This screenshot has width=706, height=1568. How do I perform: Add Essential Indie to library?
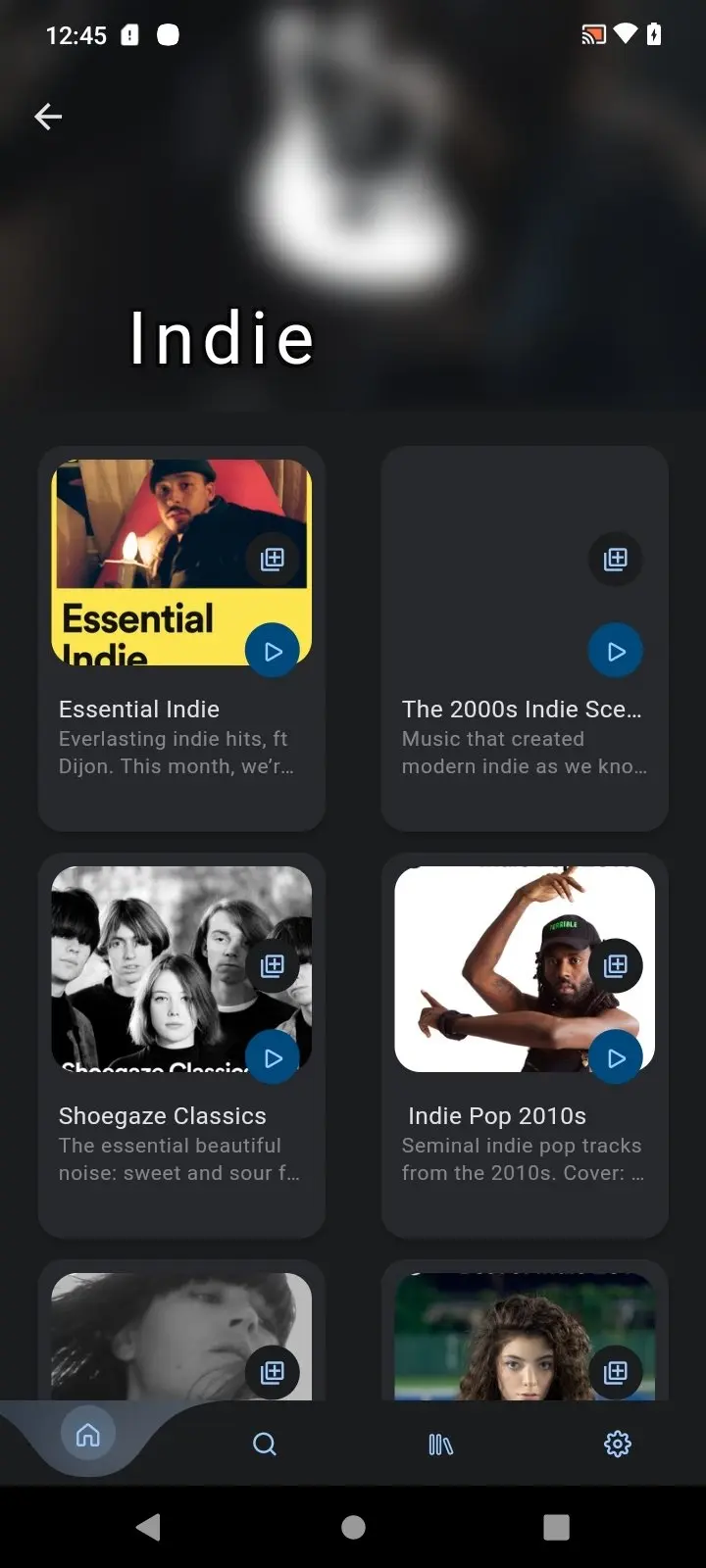click(273, 559)
